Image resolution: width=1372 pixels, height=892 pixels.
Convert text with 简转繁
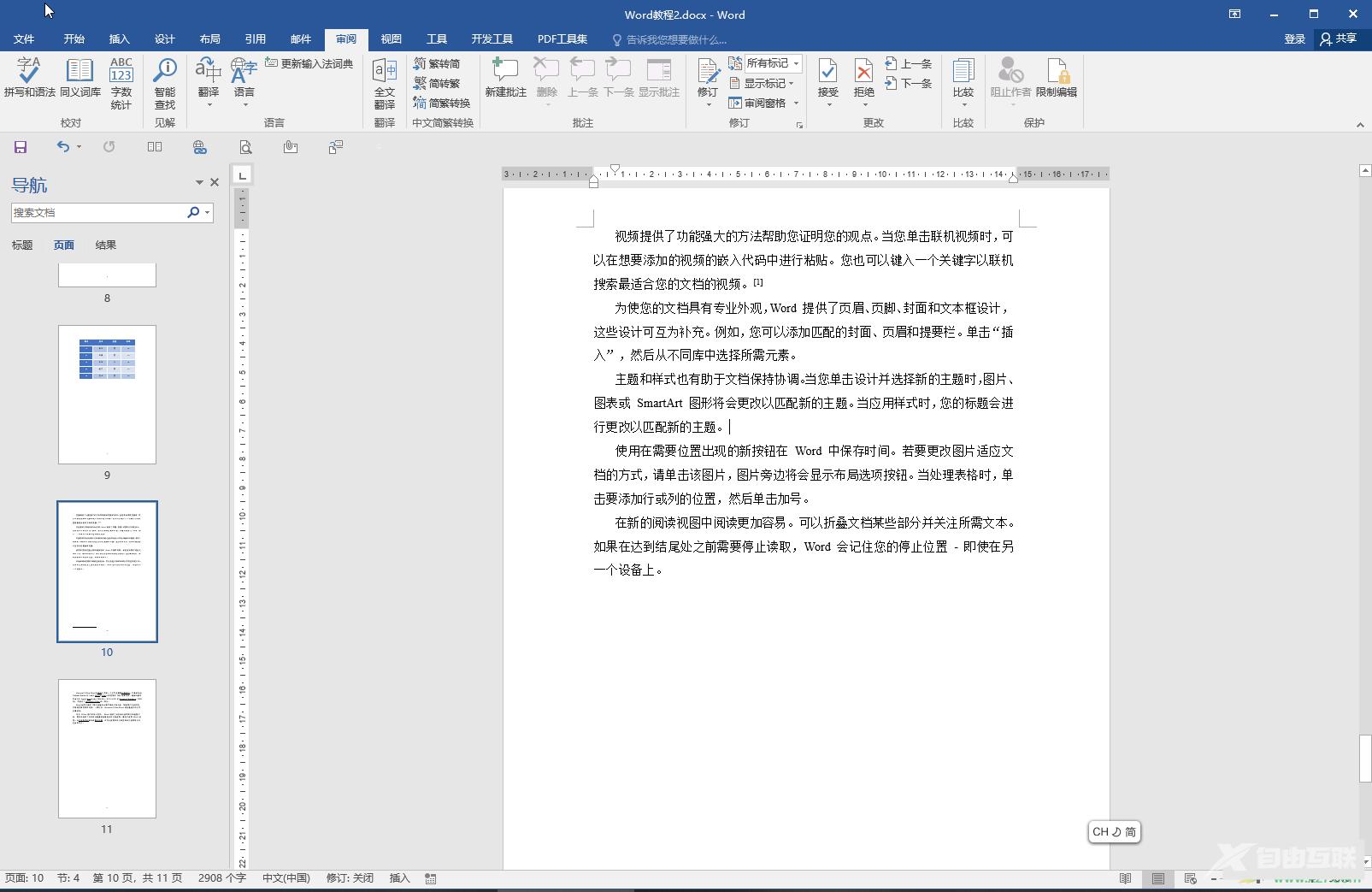tap(437, 83)
